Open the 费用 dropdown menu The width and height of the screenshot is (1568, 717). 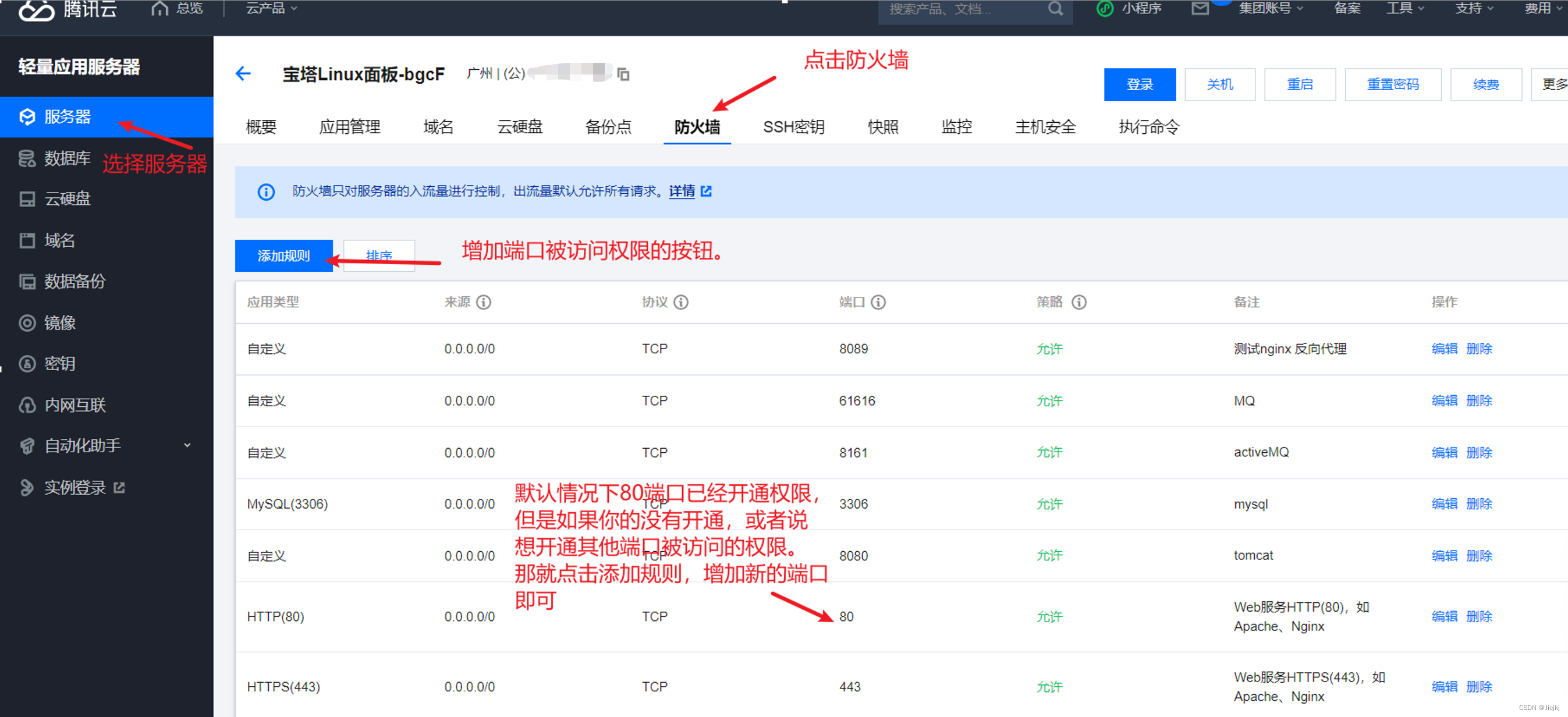(1543, 9)
